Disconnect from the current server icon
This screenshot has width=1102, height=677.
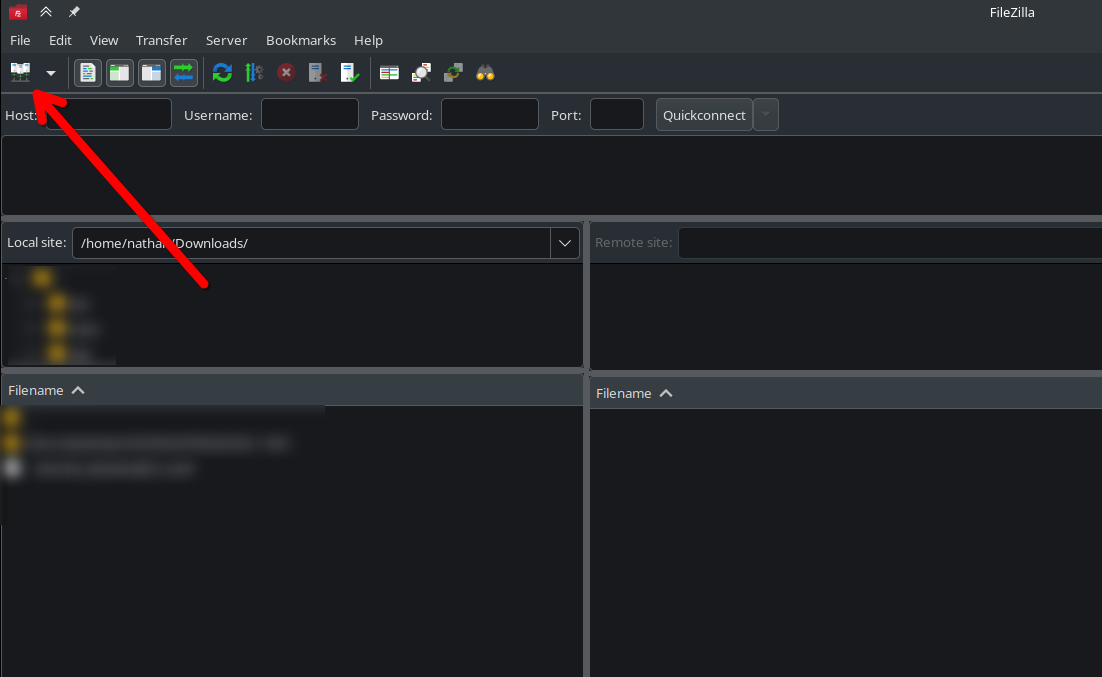point(318,72)
